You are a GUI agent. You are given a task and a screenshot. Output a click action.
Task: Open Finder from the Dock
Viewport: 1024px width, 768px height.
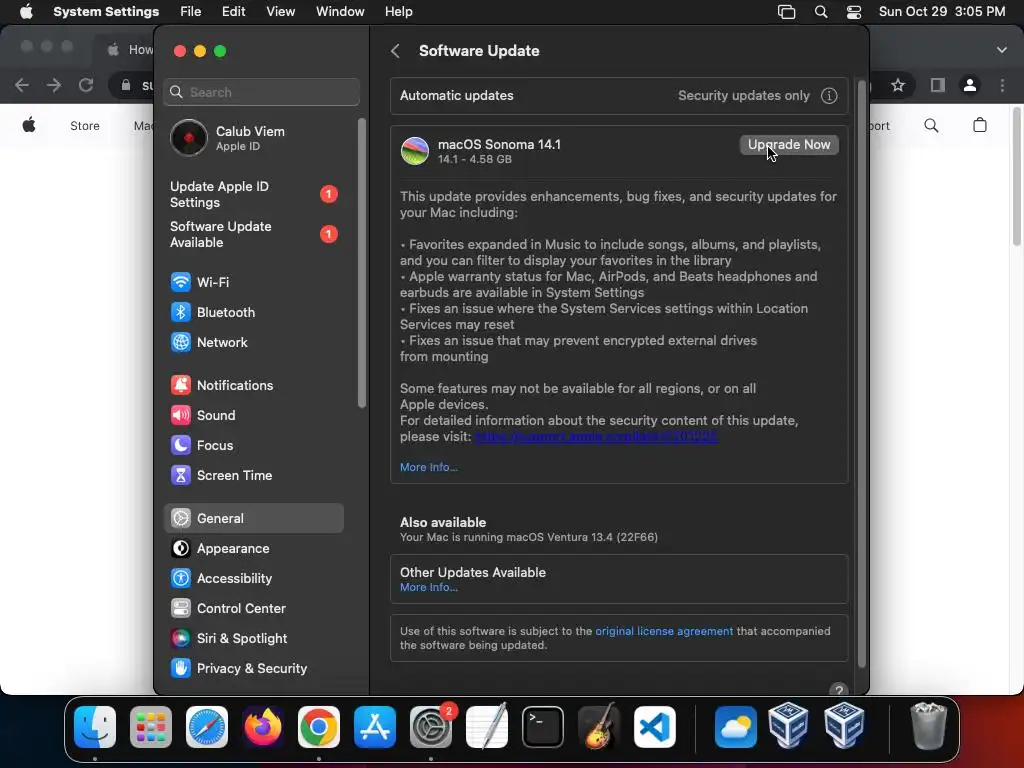[95, 727]
